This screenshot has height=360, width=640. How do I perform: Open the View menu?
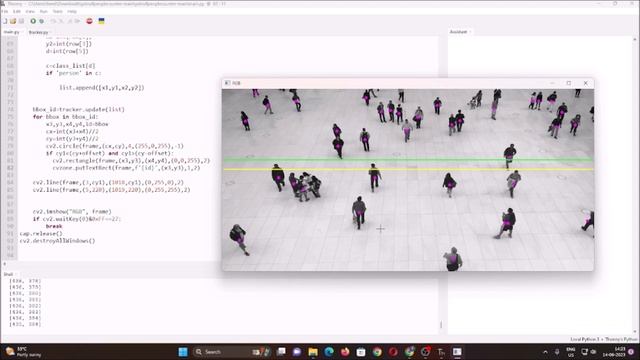coord(30,11)
